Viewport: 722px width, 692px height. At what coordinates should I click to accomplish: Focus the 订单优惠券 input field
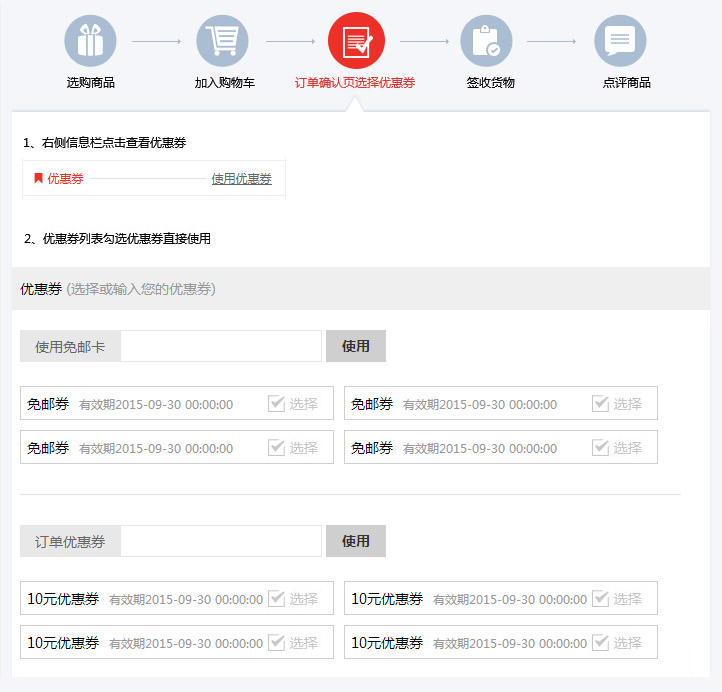coord(221,541)
